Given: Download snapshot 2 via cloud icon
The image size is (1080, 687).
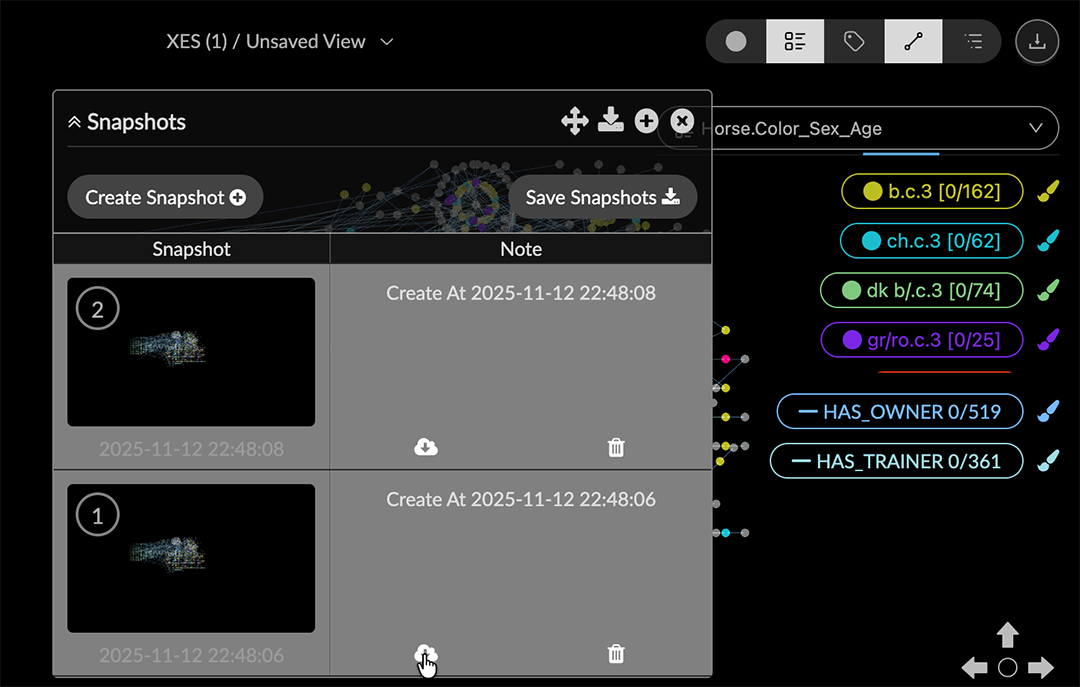Looking at the screenshot, I should [426, 447].
